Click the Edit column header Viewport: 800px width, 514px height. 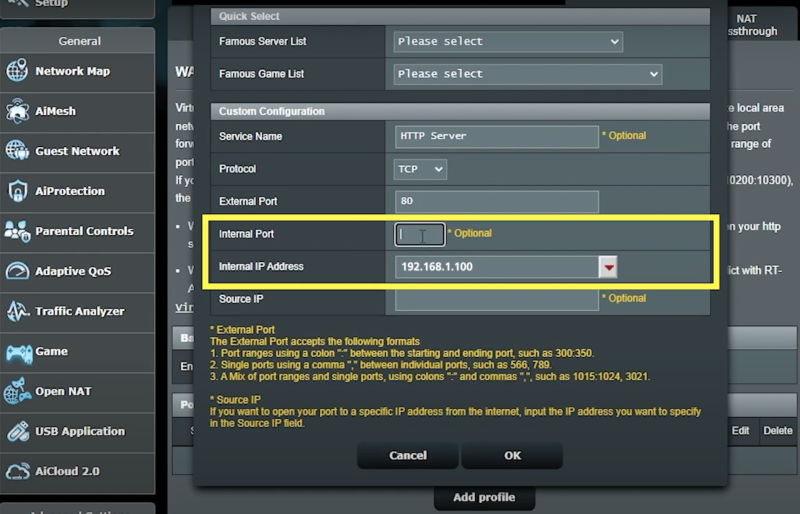pyautogui.click(x=740, y=430)
